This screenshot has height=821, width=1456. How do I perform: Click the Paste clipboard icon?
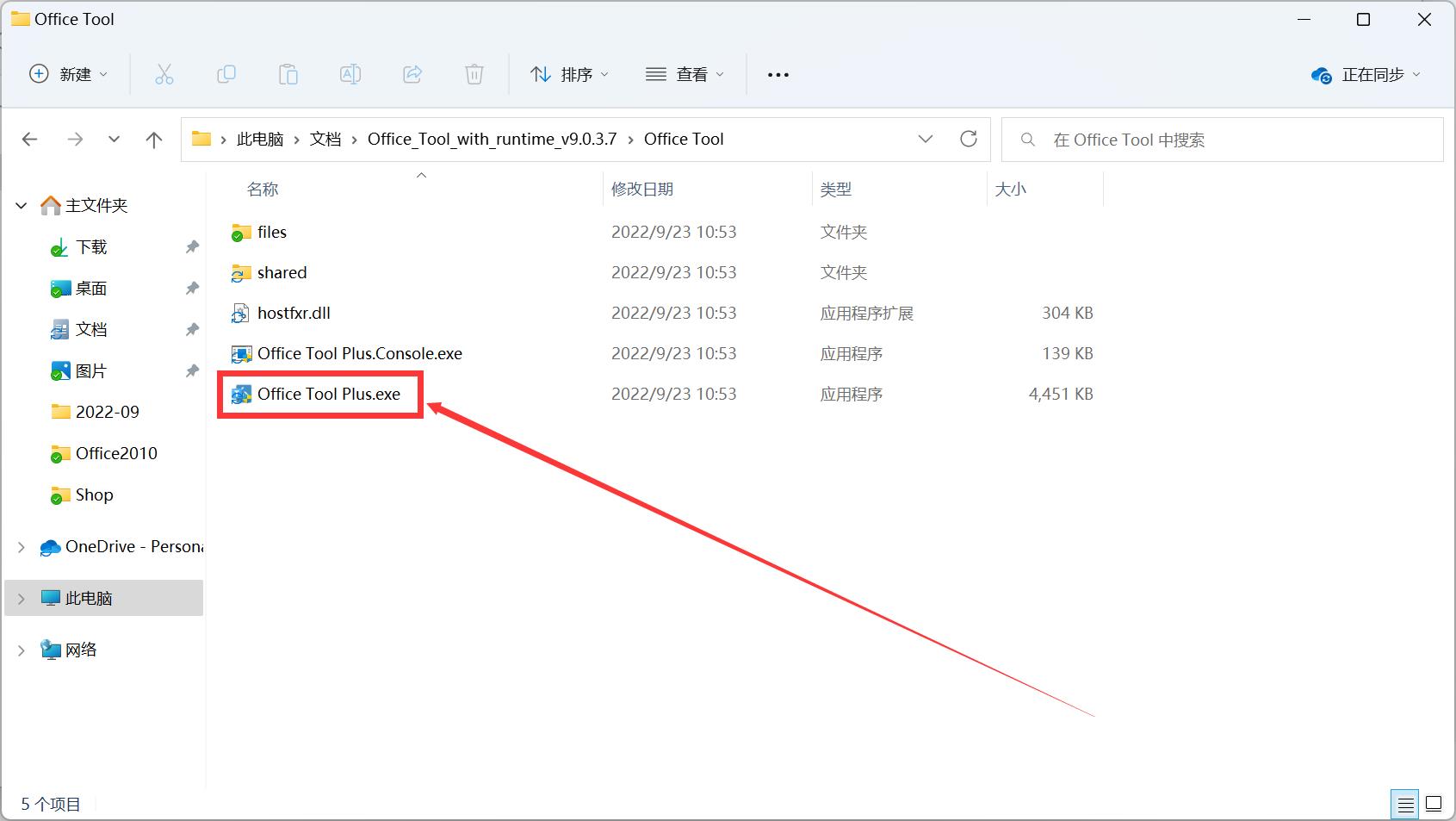tap(288, 75)
